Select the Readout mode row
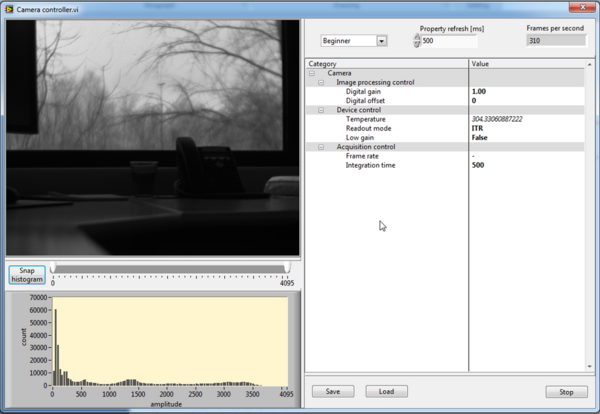 (445, 128)
